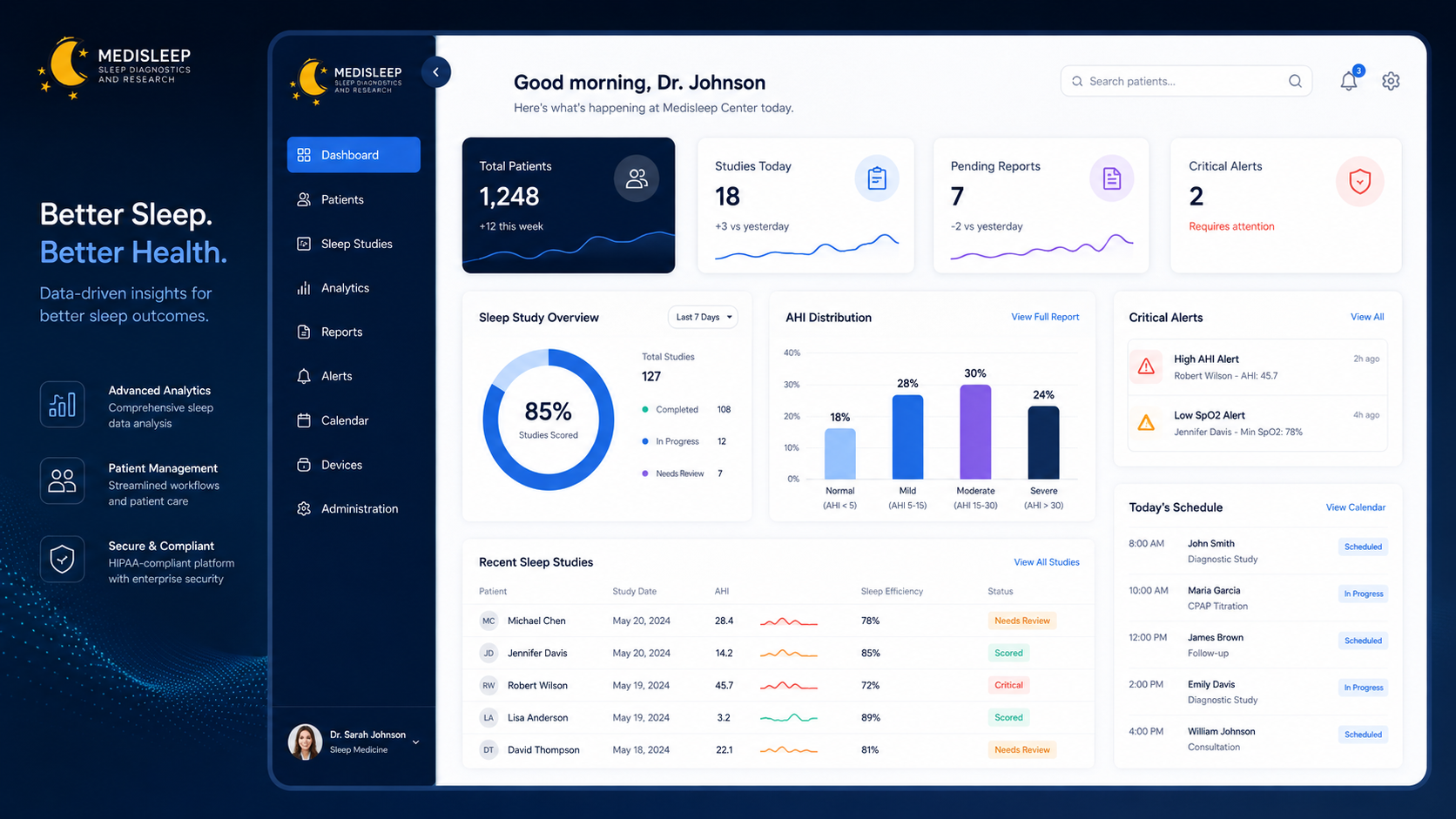This screenshot has height=819, width=1456.
Task: Open Analytics in the sidebar
Action: tap(354, 288)
